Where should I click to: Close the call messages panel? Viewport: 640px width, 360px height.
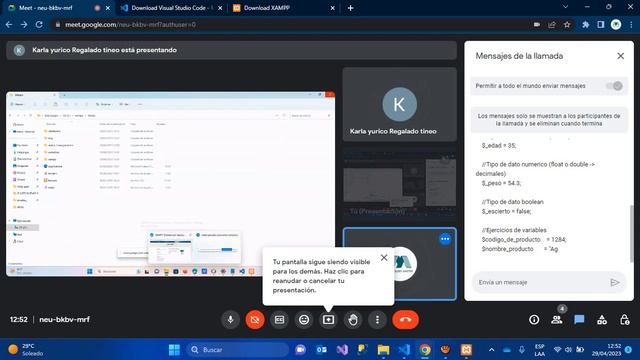pyautogui.click(x=620, y=56)
